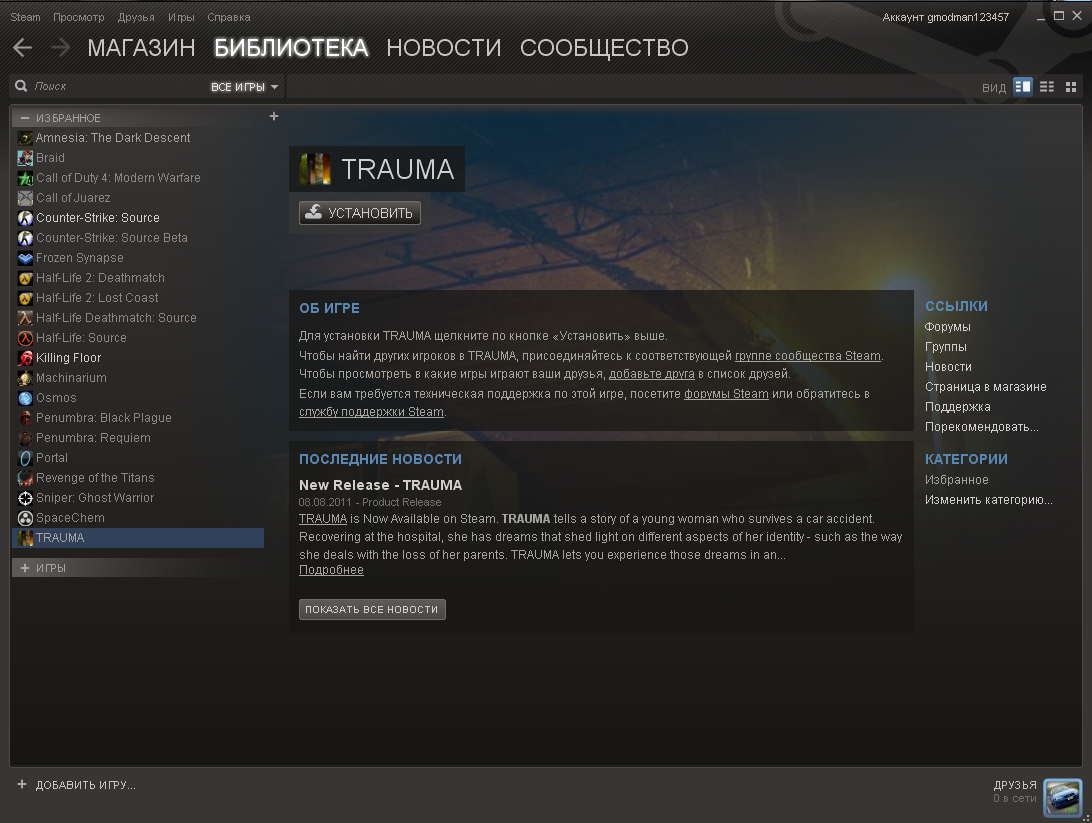
Task: Click the Call of Juarez icon
Action: (x=25, y=198)
